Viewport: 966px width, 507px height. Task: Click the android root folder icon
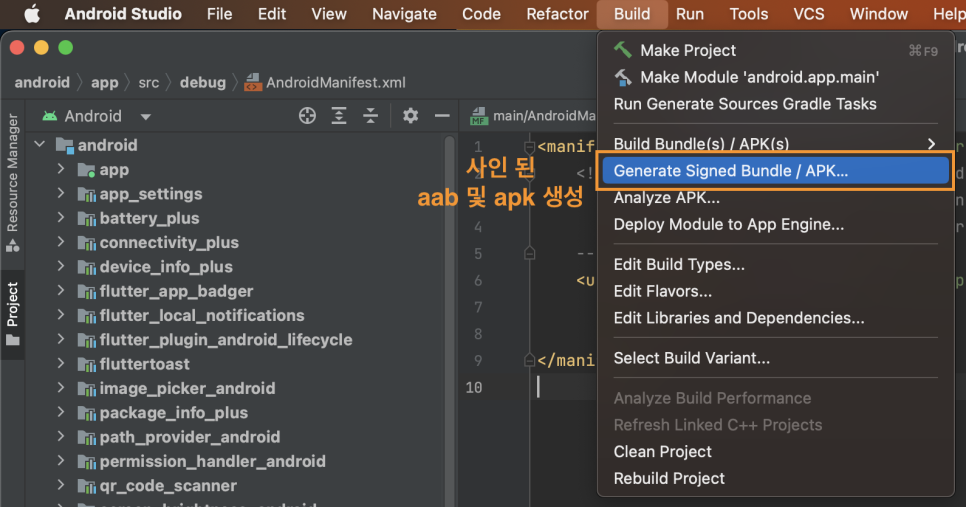coord(65,145)
